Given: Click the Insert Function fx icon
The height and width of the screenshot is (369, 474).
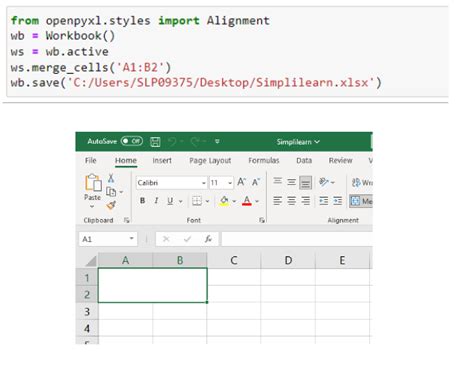Looking at the screenshot, I should click(208, 239).
